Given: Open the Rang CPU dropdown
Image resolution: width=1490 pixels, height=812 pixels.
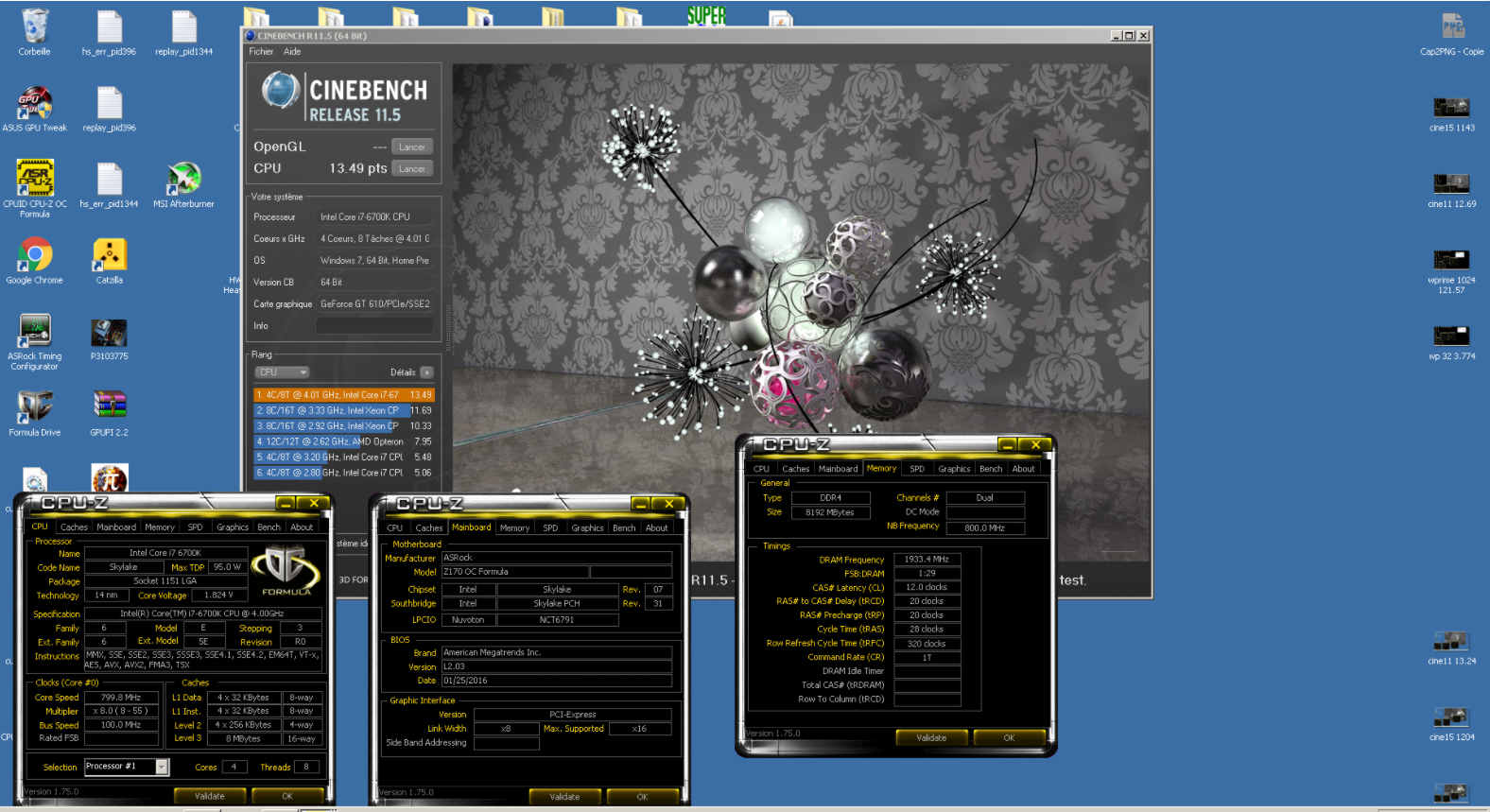Looking at the screenshot, I should (x=283, y=372).
